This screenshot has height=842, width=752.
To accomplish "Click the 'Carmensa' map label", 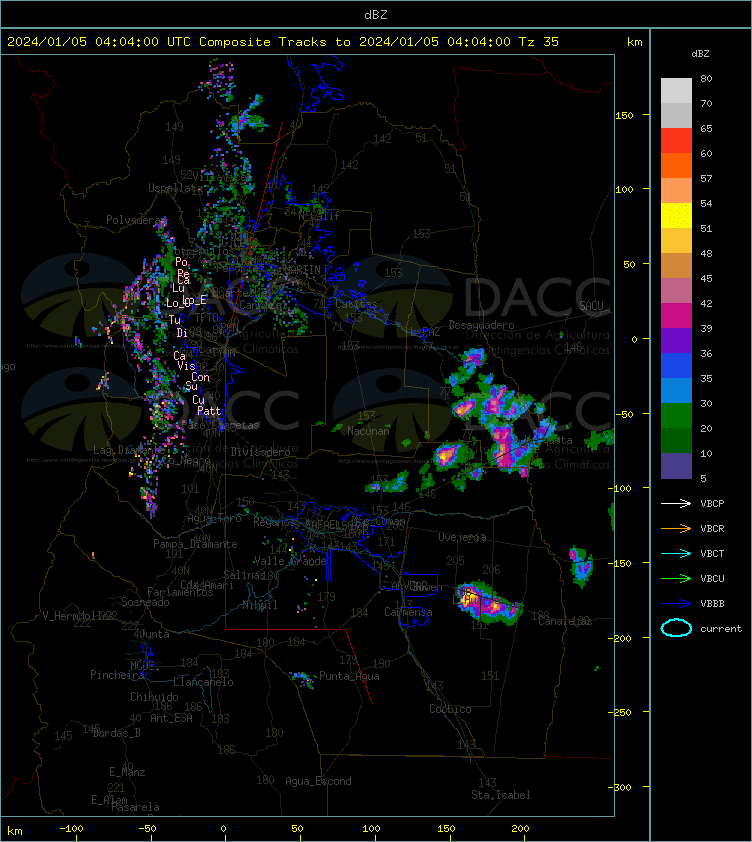I will [x=408, y=612].
